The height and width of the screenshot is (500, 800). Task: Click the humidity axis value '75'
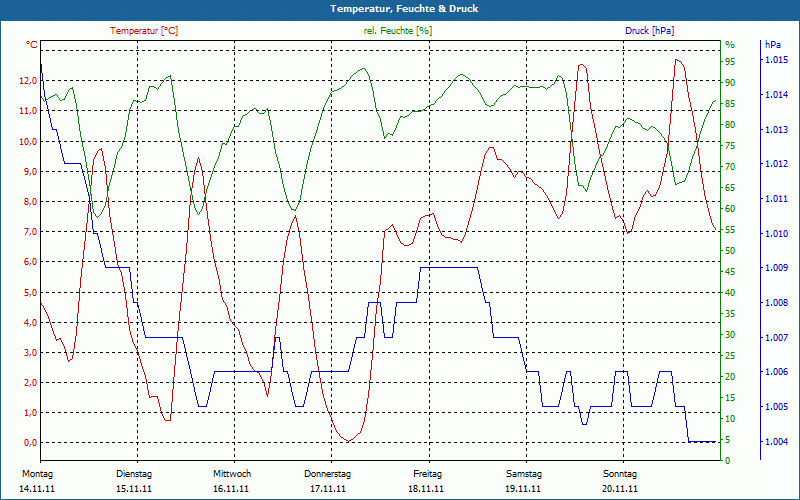click(x=730, y=146)
